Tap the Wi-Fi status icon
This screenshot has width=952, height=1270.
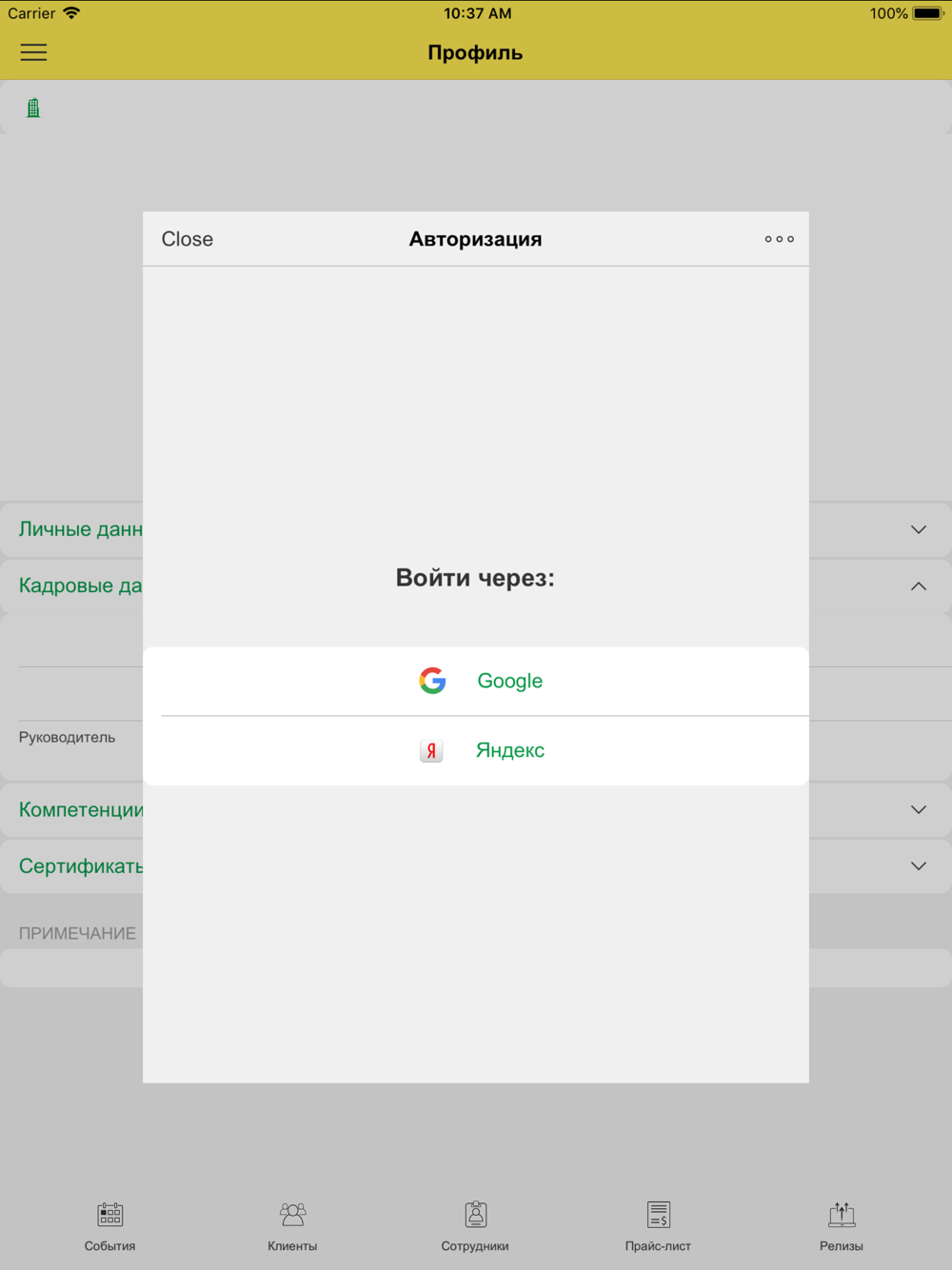pos(71,13)
